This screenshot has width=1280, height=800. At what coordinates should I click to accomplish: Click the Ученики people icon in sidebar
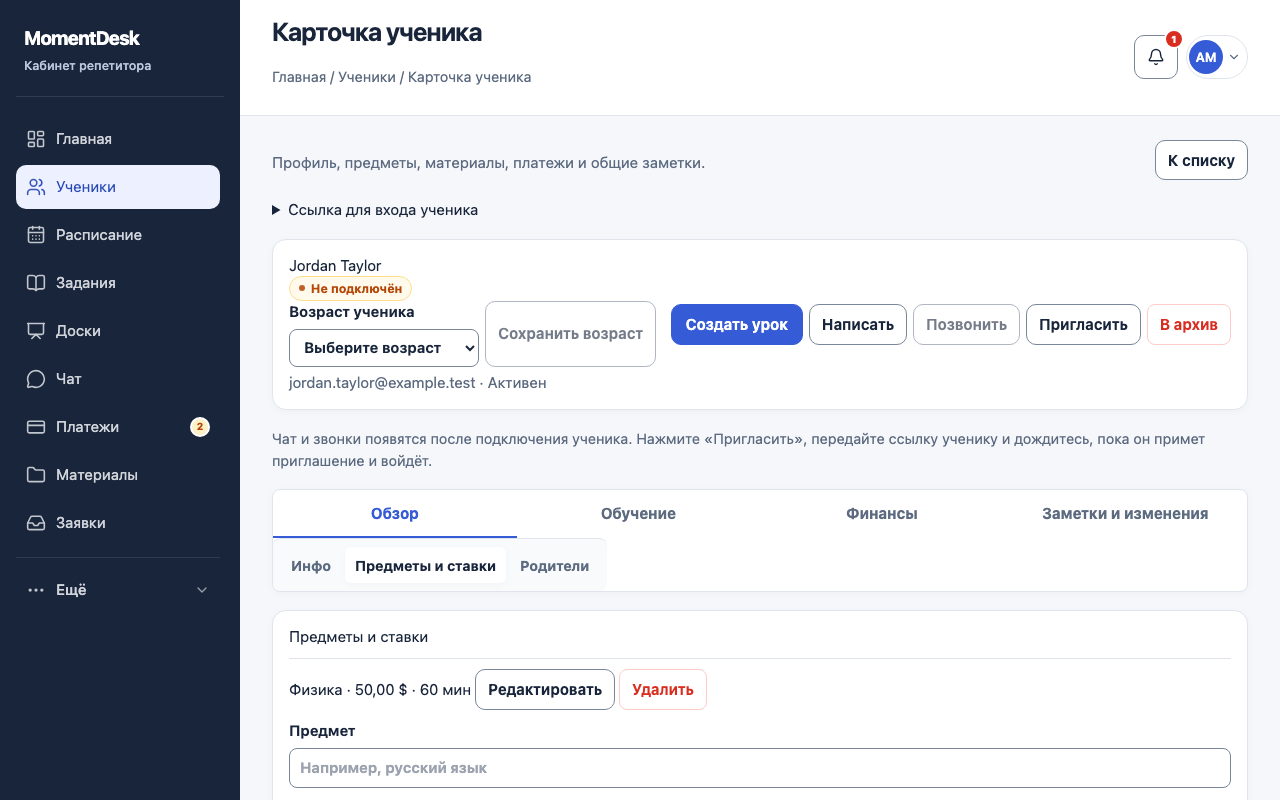36,187
